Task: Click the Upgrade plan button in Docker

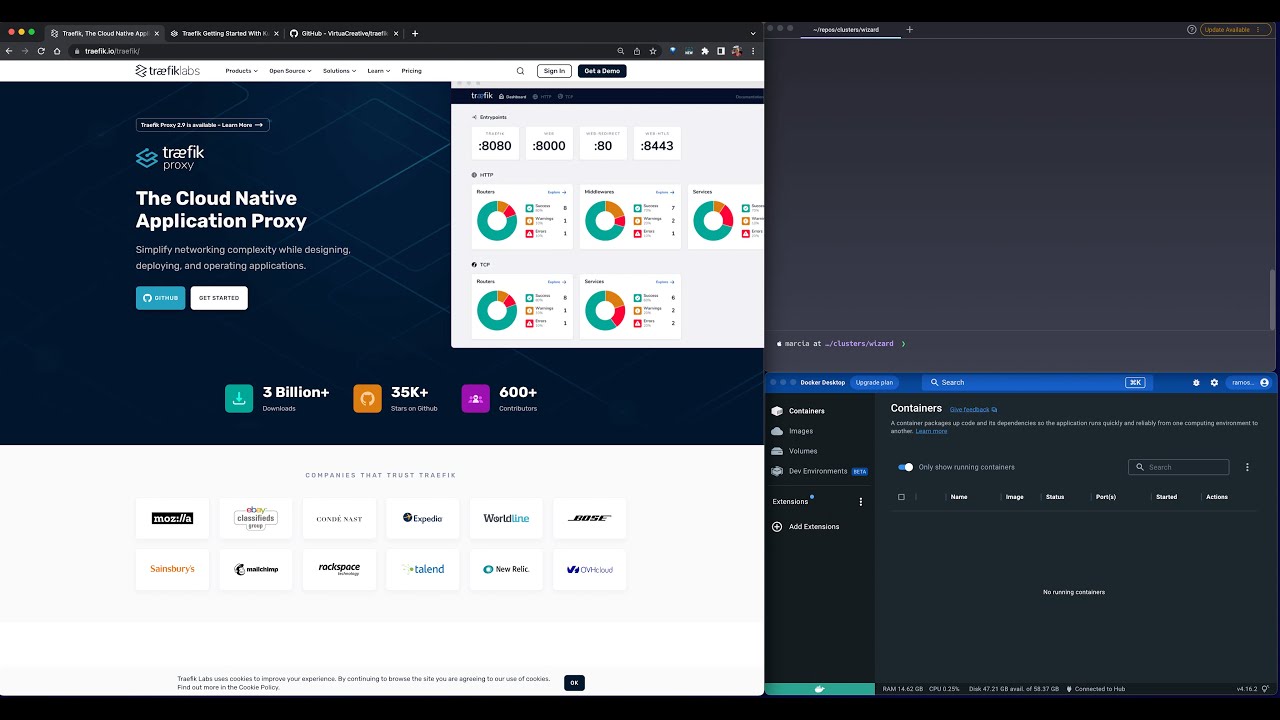Action: [x=874, y=382]
